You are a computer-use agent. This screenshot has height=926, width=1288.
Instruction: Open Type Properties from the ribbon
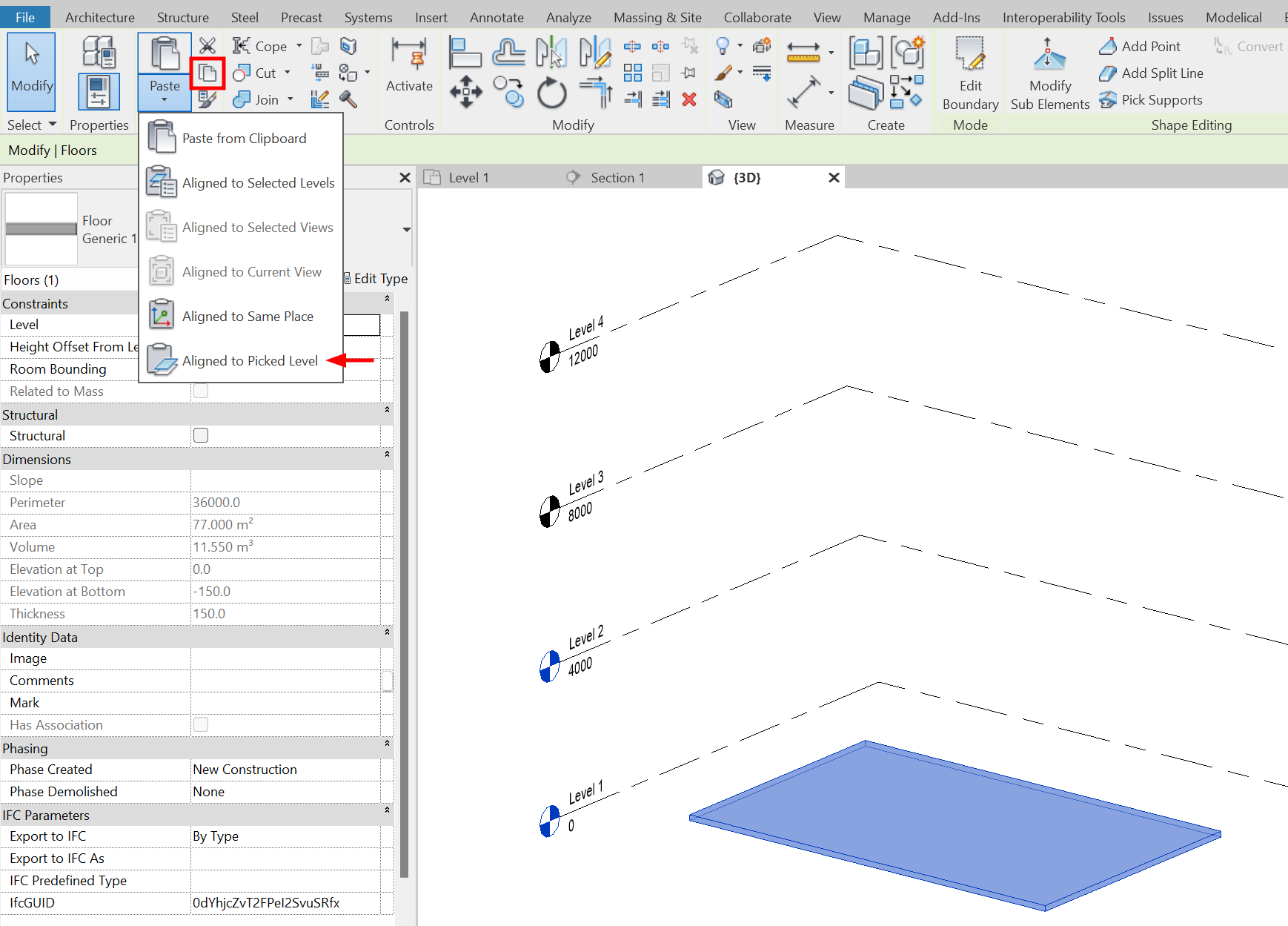99,51
